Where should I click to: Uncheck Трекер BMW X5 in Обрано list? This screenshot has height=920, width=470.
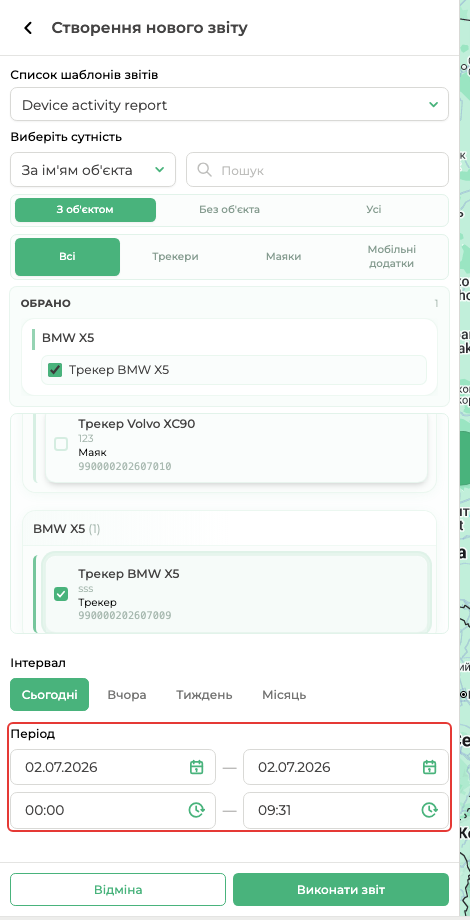55,370
